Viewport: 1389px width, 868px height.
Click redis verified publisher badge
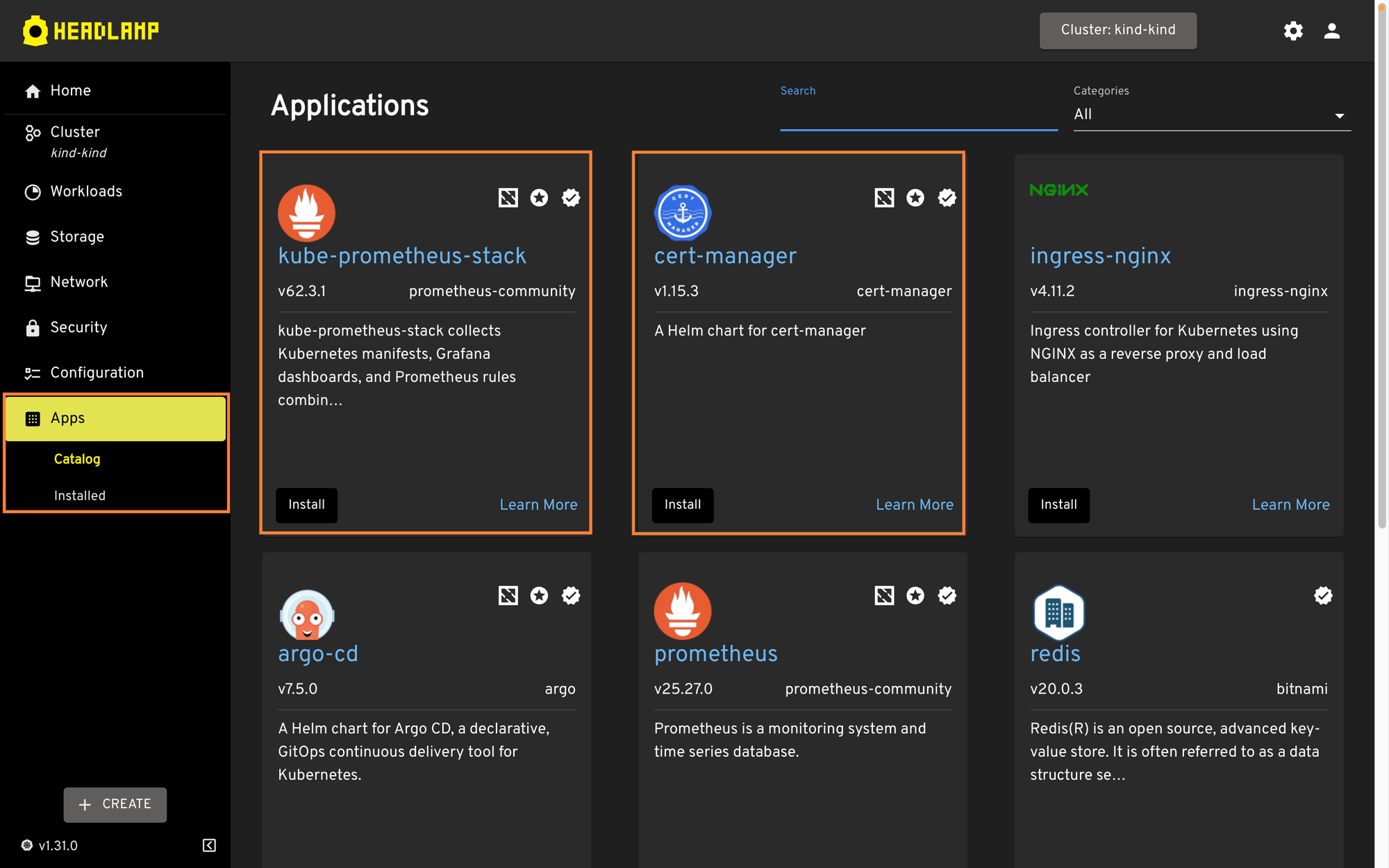(x=1323, y=595)
